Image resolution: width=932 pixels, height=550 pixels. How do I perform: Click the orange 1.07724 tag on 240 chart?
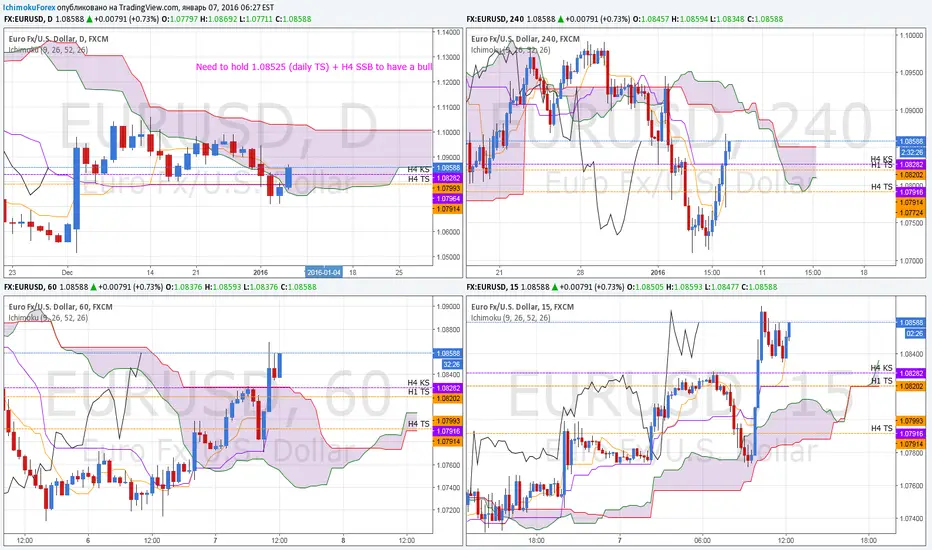(911, 213)
